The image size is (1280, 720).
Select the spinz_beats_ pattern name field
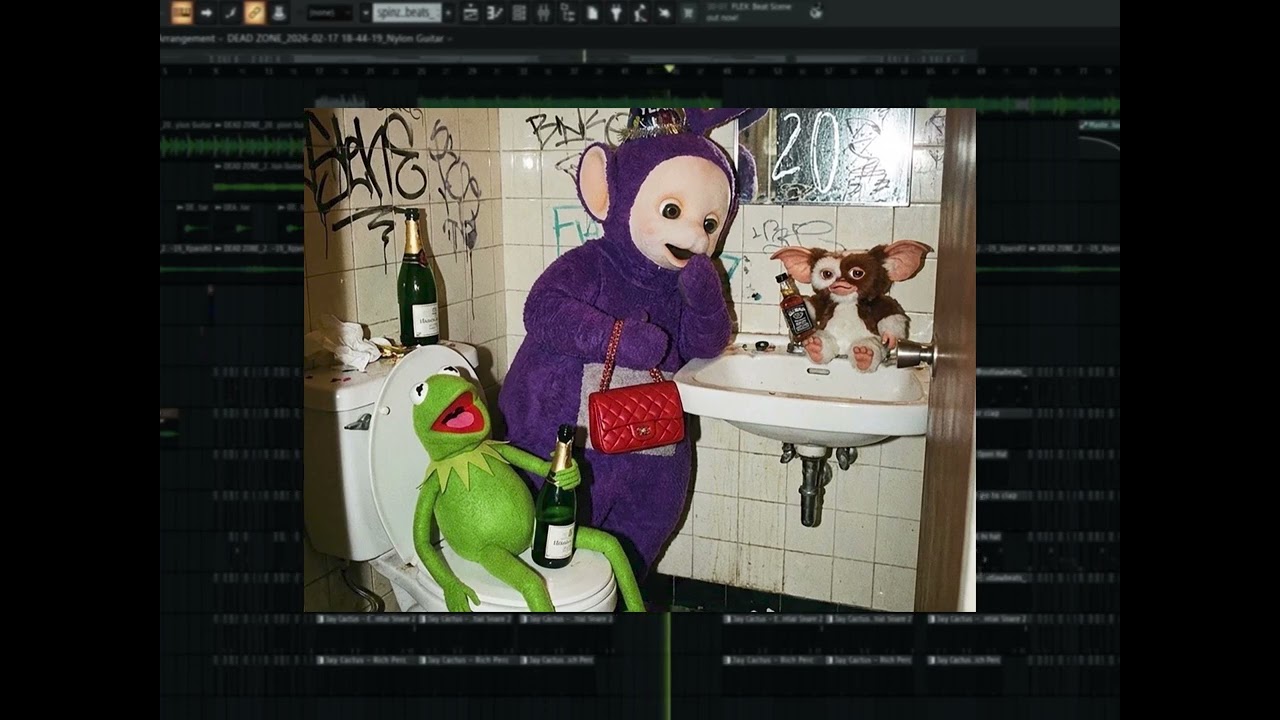[x=407, y=12]
